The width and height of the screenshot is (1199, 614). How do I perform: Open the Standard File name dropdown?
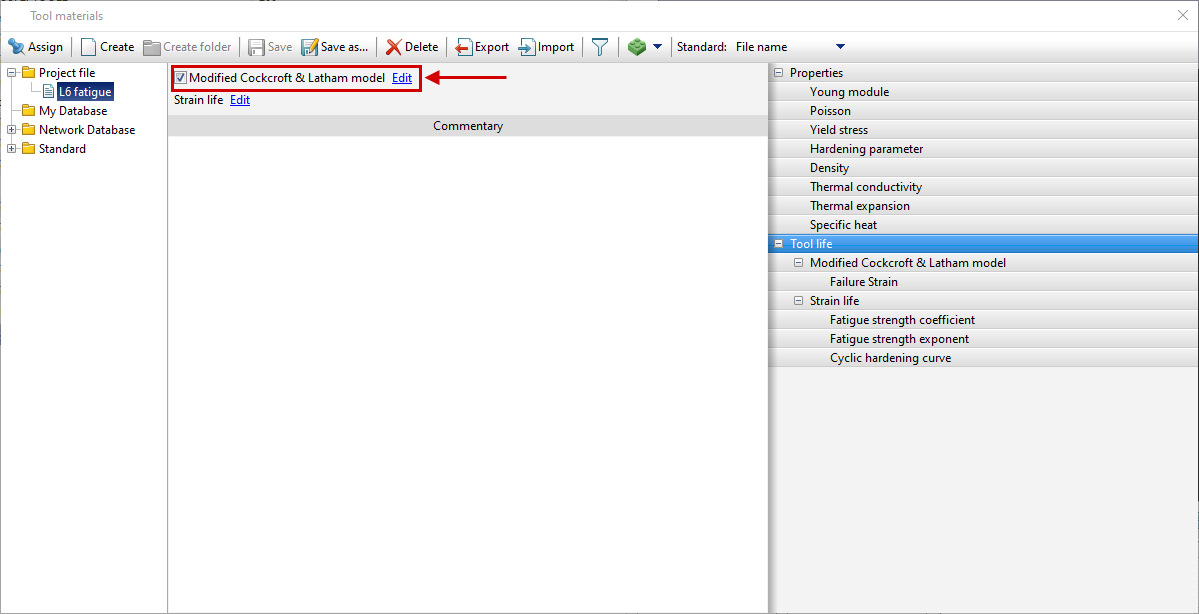838,46
